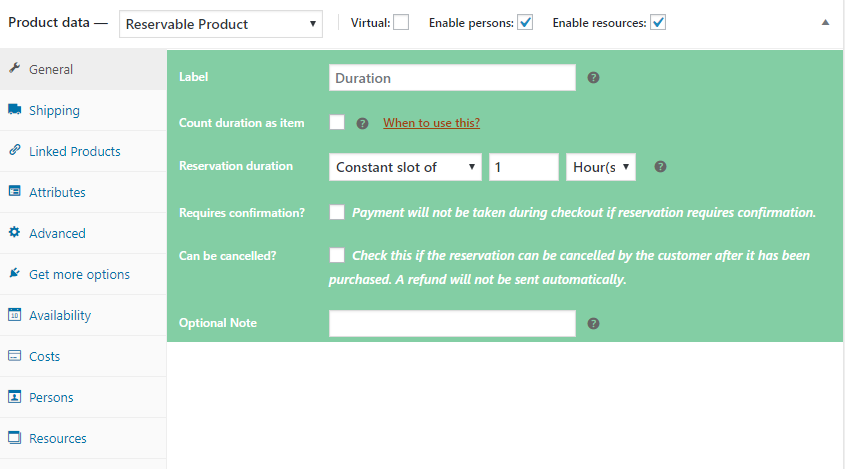Click the Availability calendar icon
Viewport: 845px width, 469px height.
pyautogui.click(x=15, y=315)
